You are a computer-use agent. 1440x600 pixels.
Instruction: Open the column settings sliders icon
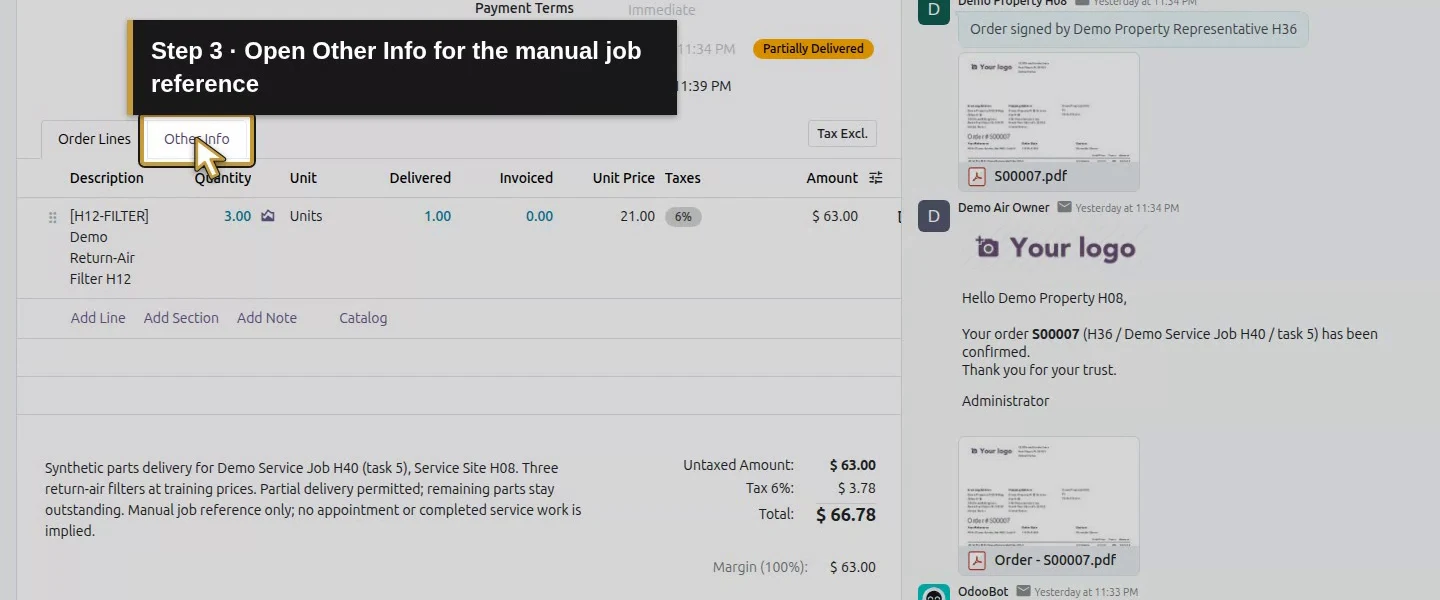click(876, 178)
